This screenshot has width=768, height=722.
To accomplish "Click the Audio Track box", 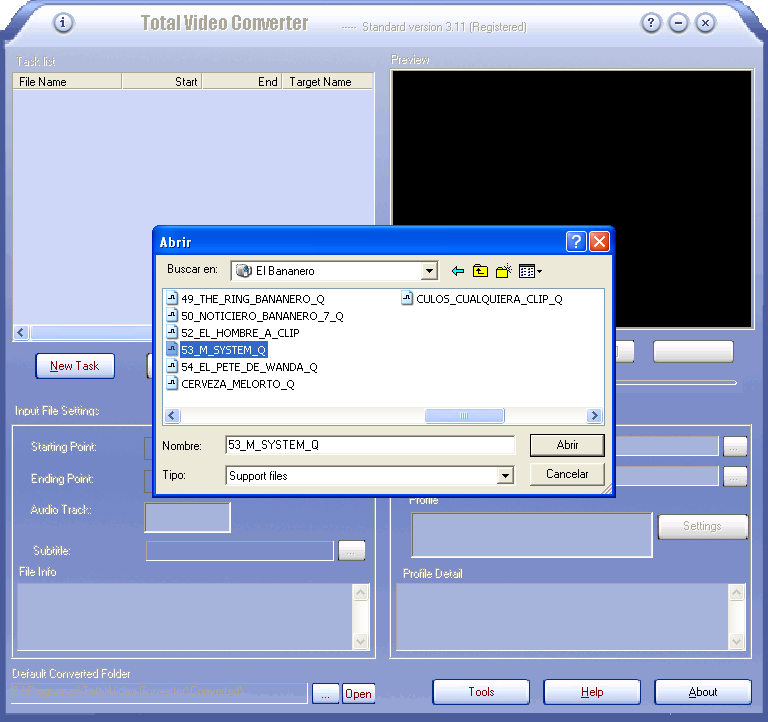I will pyautogui.click(x=187, y=517).
